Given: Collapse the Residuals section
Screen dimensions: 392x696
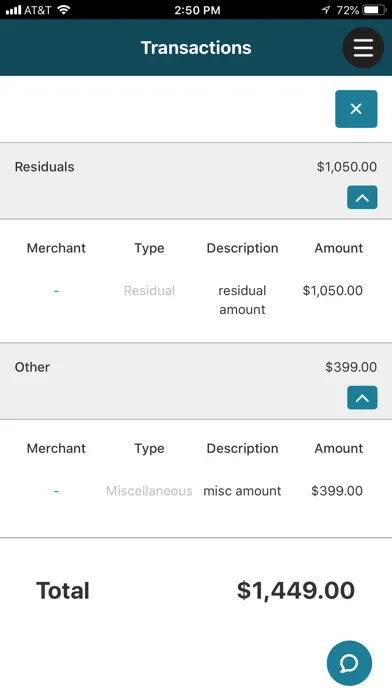Looking at the screenshot, I should 362,198.
